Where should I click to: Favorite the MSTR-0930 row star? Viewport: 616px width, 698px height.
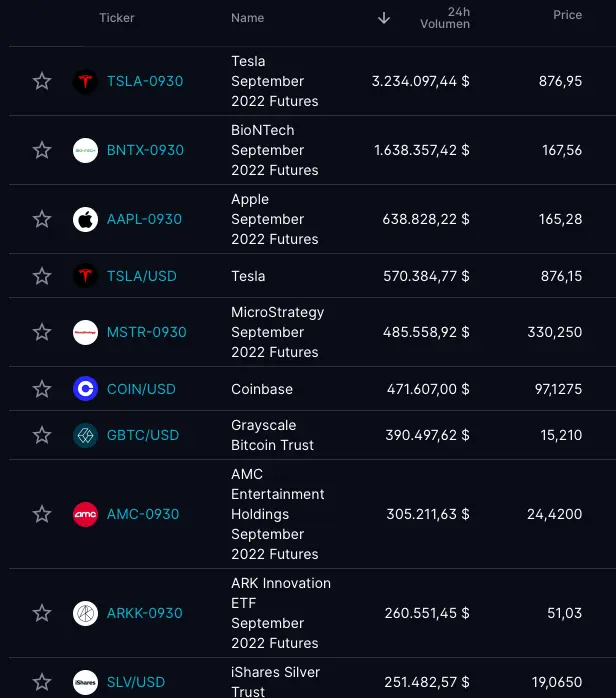pyautogui.click(x=42, y=332)
